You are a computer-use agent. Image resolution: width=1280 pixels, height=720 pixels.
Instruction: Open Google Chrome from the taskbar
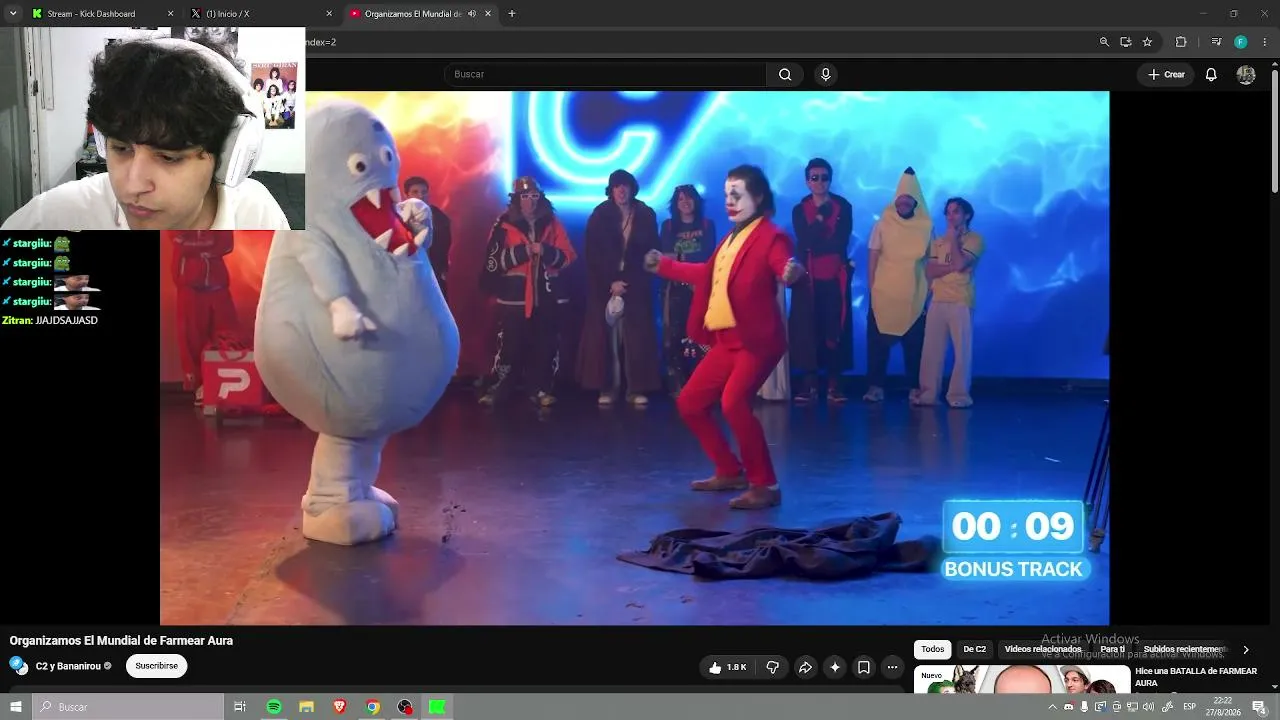372,707
